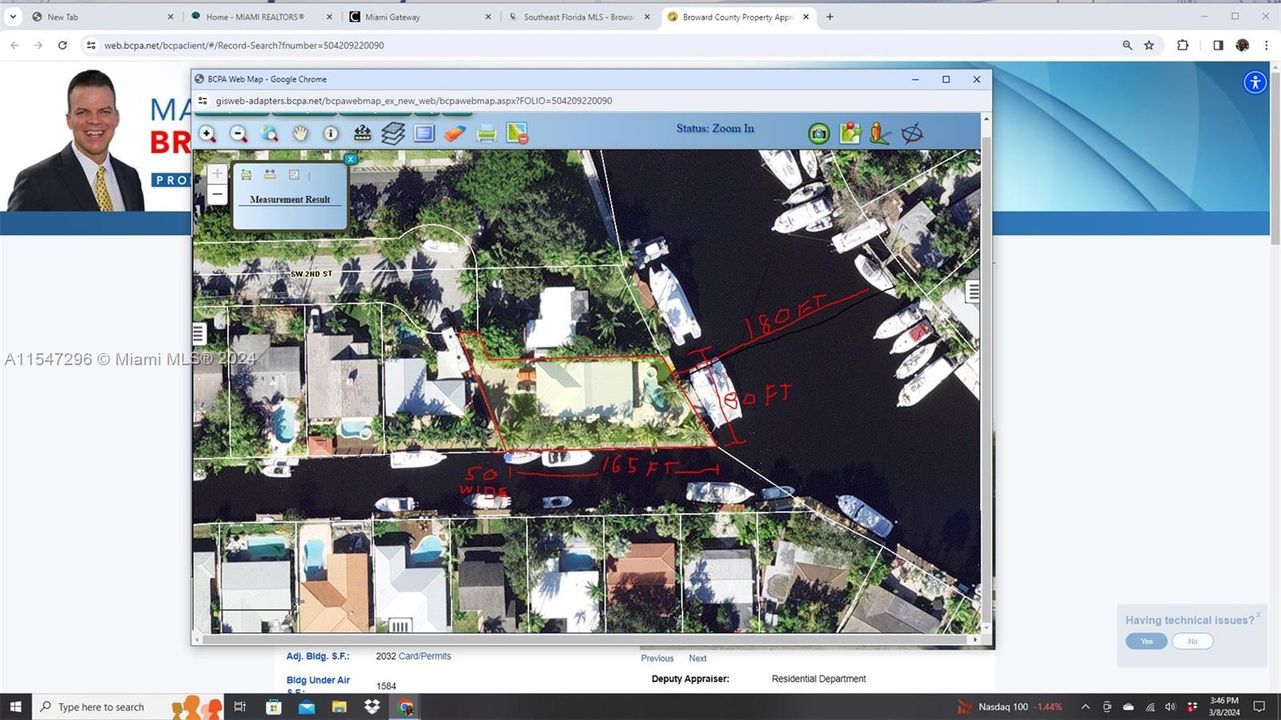Image resolution: width=1281 pixels, height=720 pixels.
Task: Select the Zoom In magnifier tool
Action: (x=207, y=133)
